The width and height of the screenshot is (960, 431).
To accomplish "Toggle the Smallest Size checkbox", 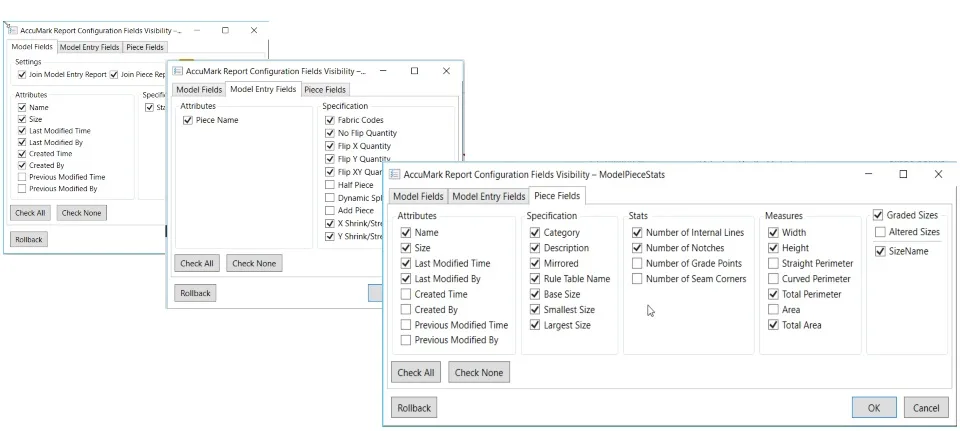I will click(534, 310).
